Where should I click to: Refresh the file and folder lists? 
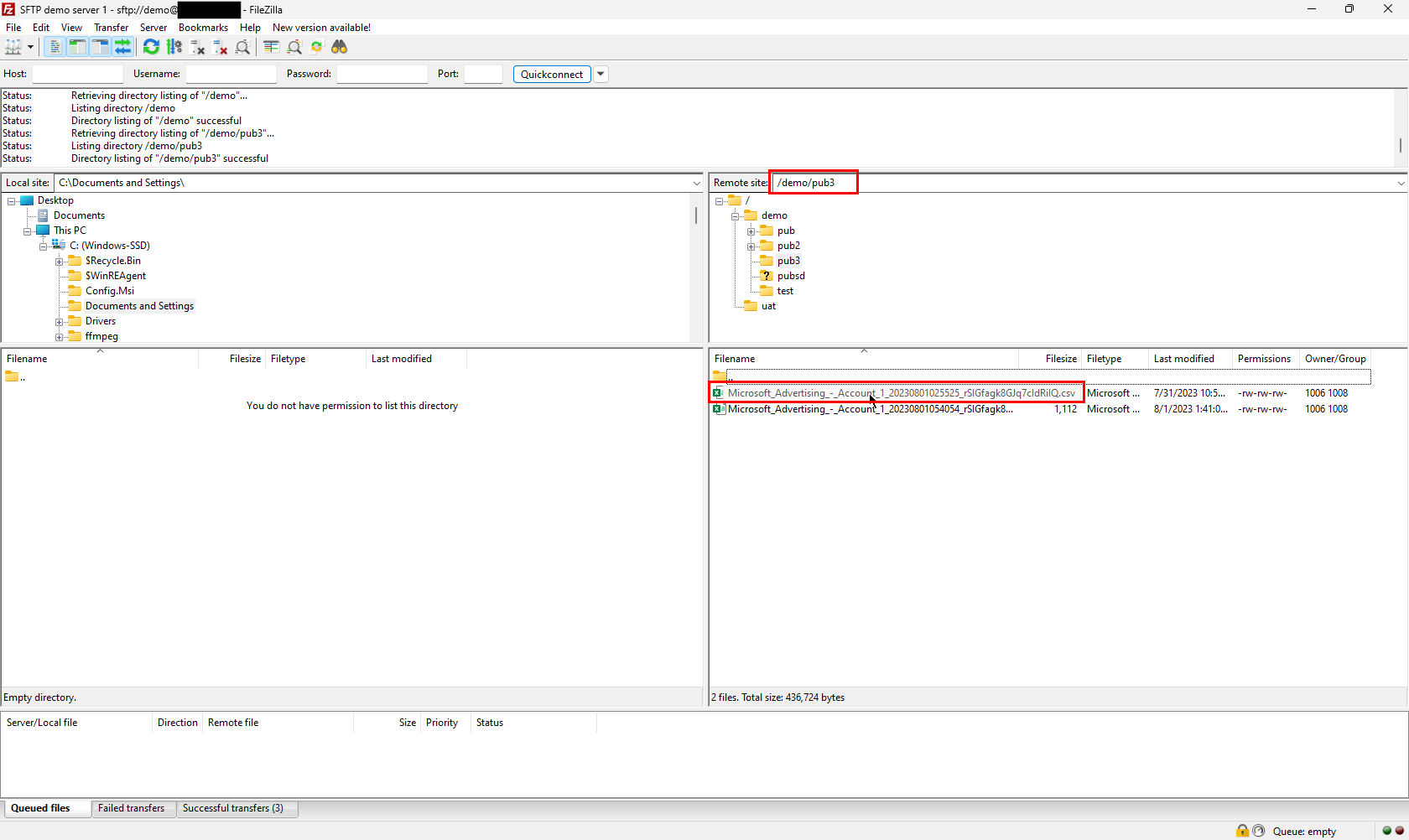(x=151, y=47)
